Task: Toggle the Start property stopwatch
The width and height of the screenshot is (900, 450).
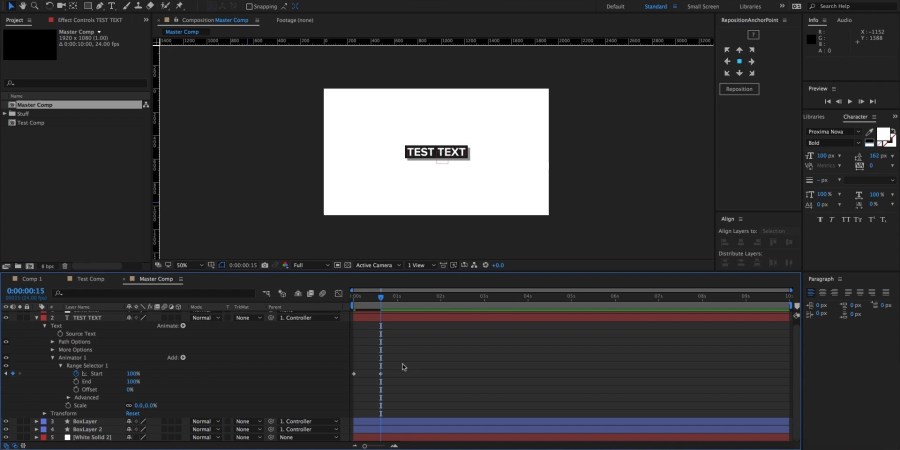Action: [x=75, y=374]
